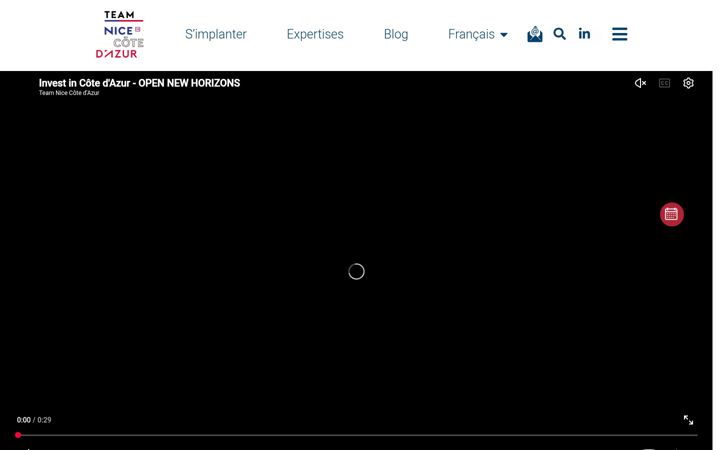Visit the LinkedIn page icon
Screen dimensions: 720x450
point(584,34)
